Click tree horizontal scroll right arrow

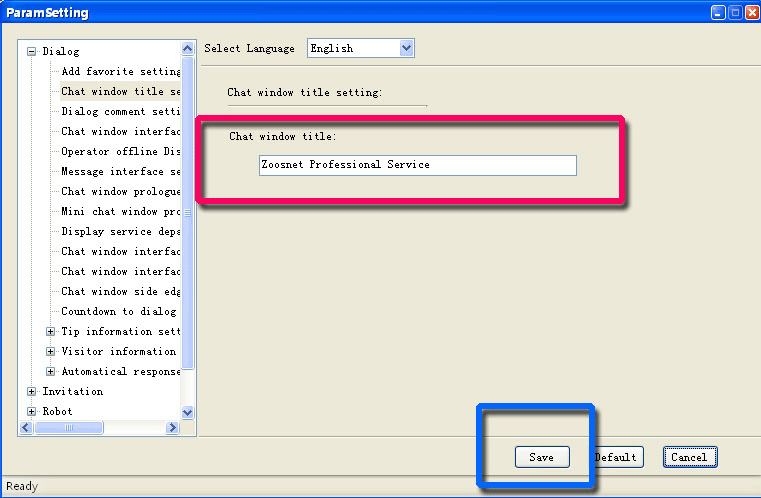(x=172, y=428)
